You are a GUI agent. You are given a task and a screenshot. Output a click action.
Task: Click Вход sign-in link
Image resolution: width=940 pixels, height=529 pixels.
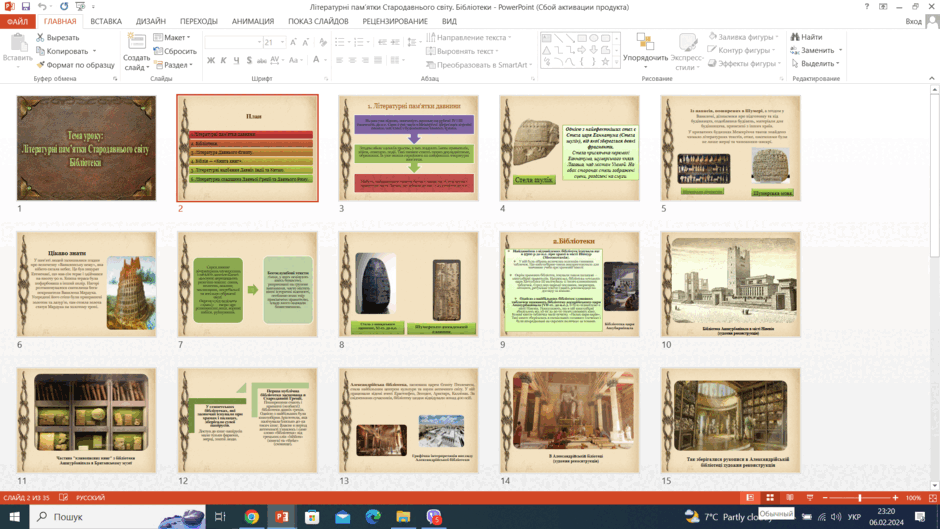tap(913, 21)
